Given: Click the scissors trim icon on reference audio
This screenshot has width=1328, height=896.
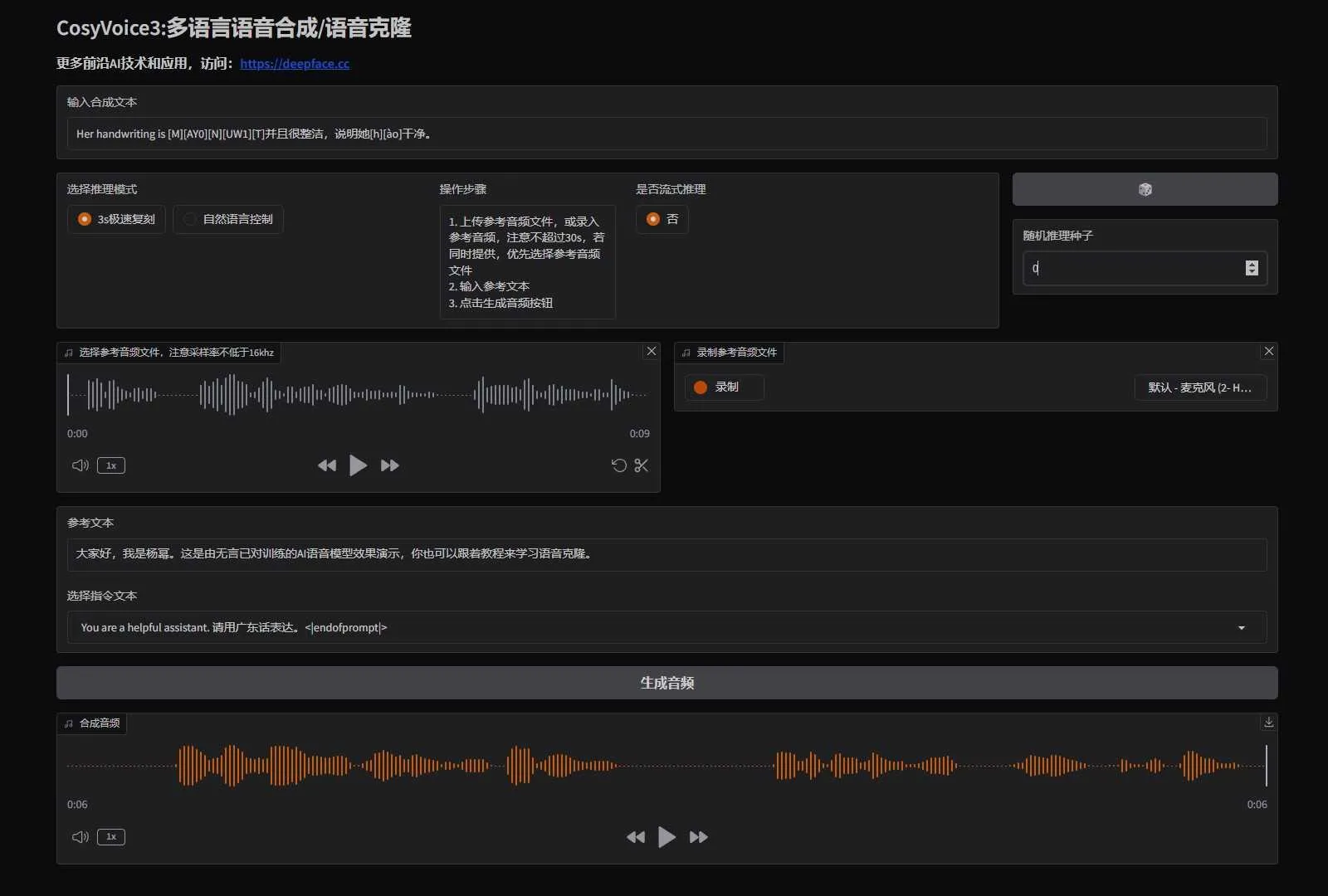Looking at the screenshot, I should pyautogui.click(x=642, y=465).
